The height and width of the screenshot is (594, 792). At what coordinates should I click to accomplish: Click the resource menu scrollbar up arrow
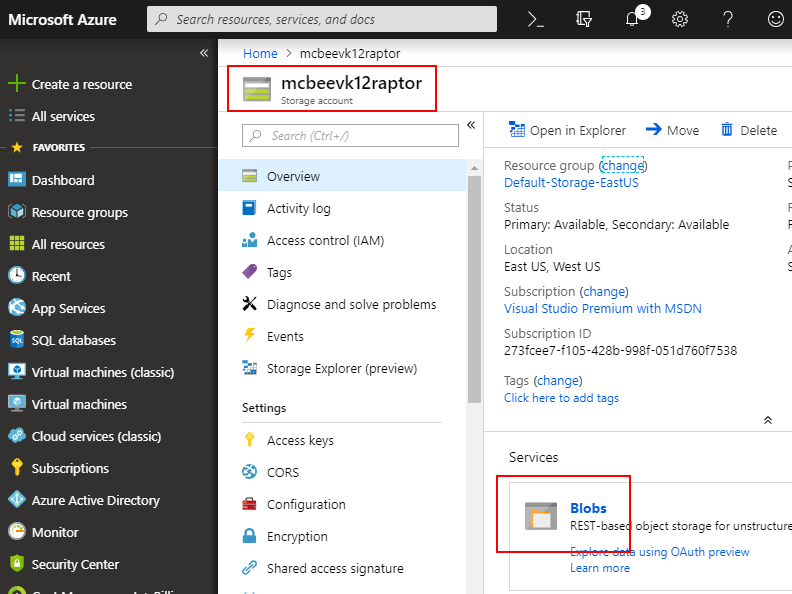click(474, 168)
